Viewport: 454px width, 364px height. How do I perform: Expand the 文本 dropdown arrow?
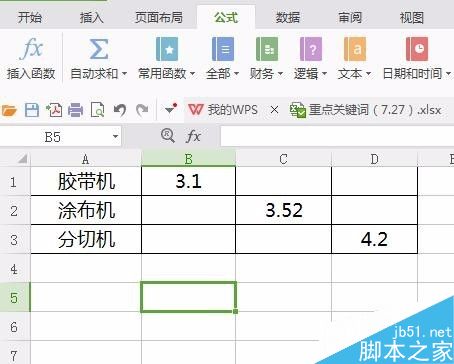[x=368, y=74]
